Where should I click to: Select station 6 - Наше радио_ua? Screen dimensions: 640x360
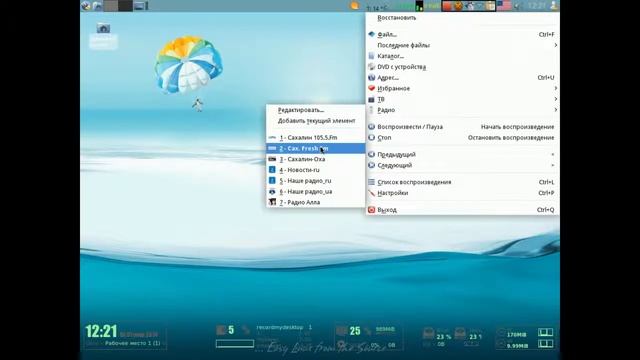tap(316, 191)
